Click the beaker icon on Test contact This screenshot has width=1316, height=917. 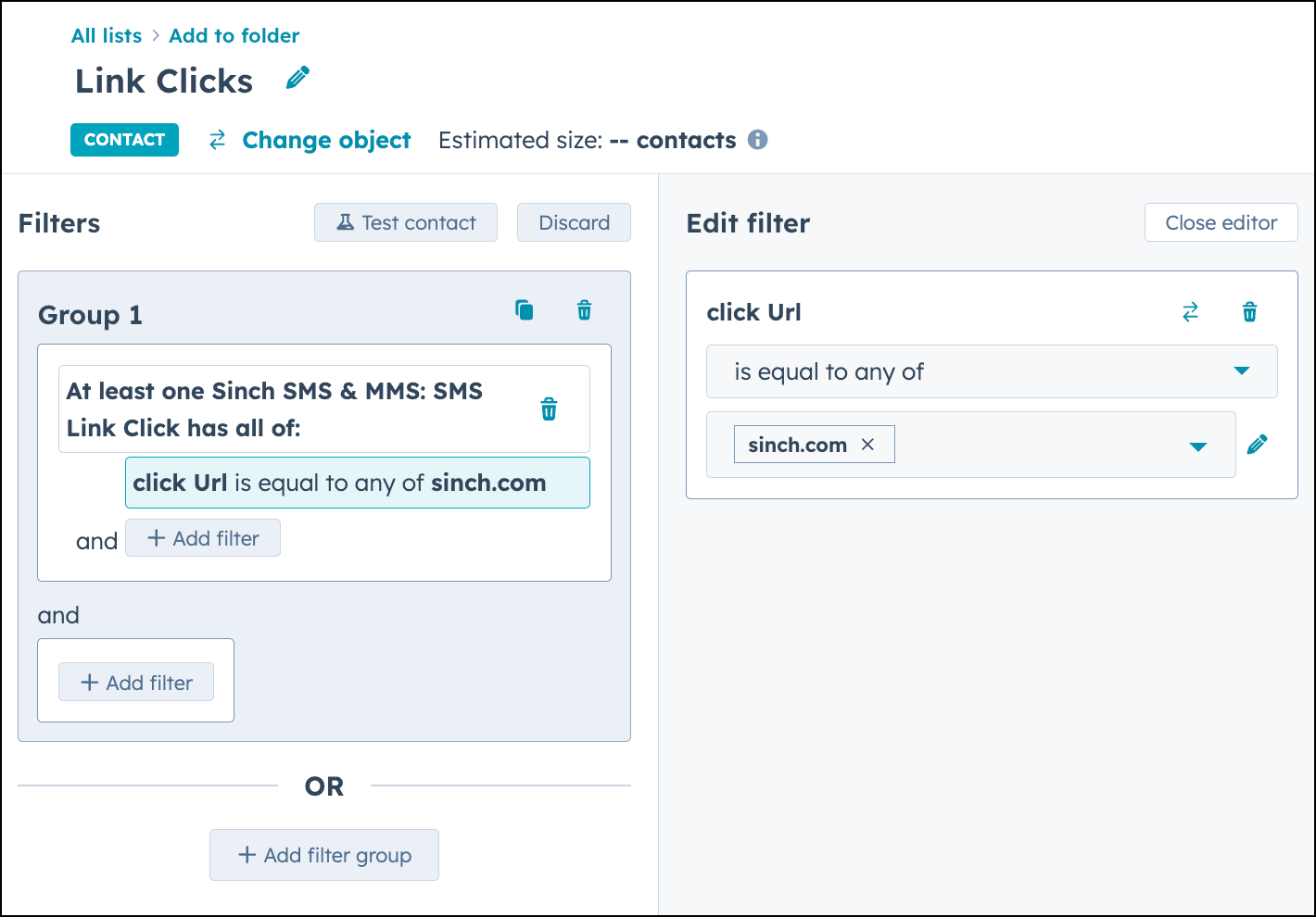(345, 222)
